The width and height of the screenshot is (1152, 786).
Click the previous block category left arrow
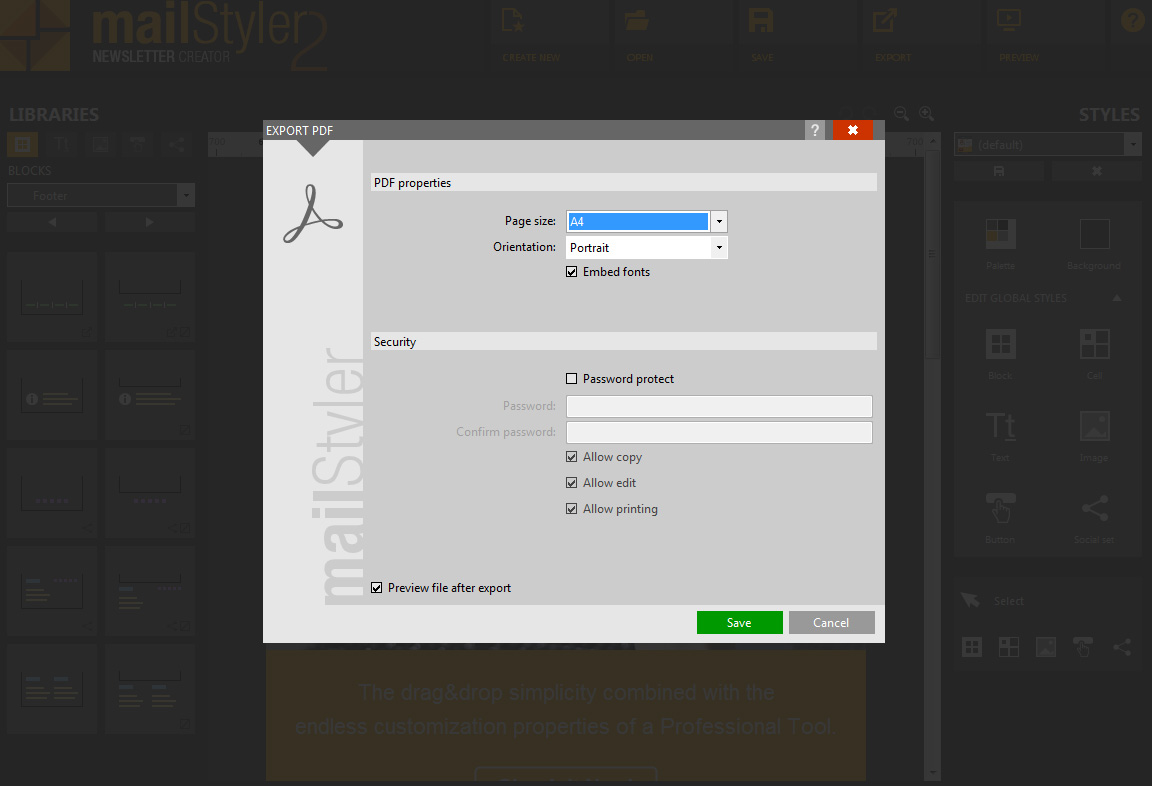pyautogui.click(x=52, y=222)
